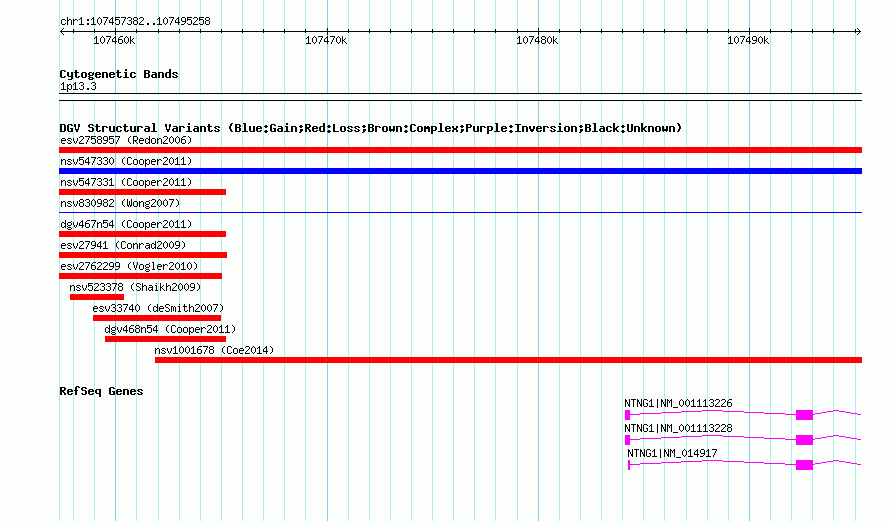Screen dimensions: 890x521
Task: Click the 107460k ruler tick label
Action: click(114, 40)
